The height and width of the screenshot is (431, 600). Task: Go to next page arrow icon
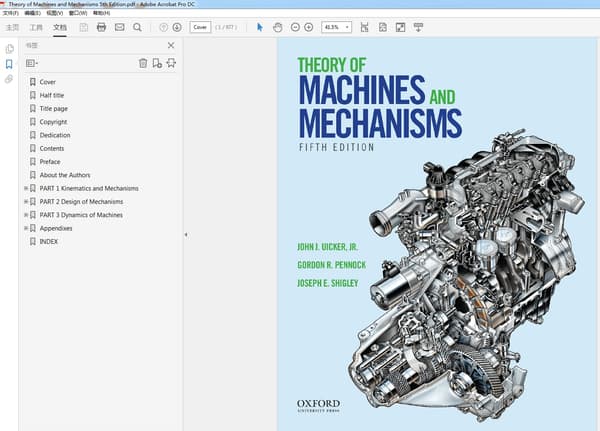[177, 27]
